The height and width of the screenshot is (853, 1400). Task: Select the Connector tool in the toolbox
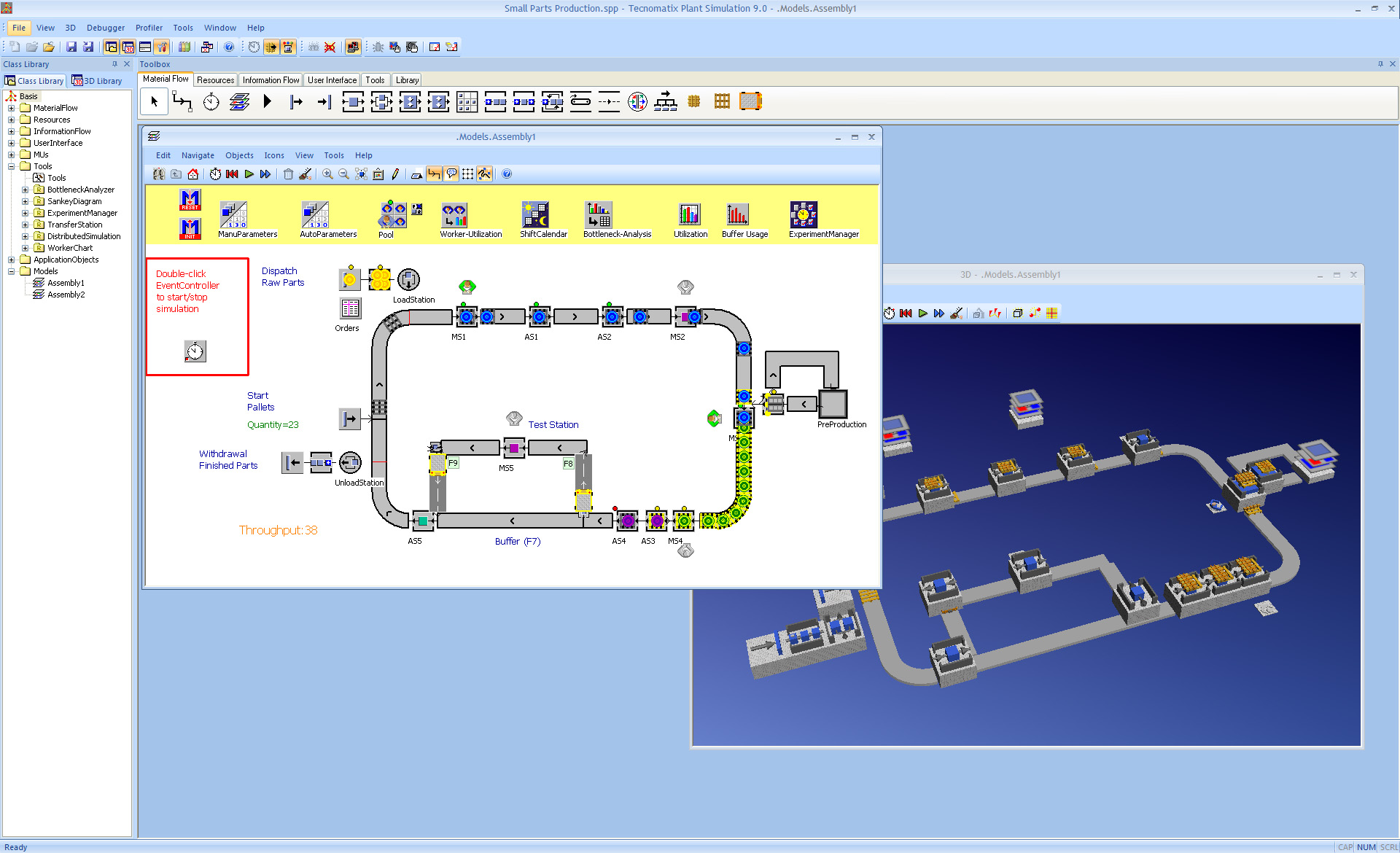pyautogui.click(x=182, y=101)
